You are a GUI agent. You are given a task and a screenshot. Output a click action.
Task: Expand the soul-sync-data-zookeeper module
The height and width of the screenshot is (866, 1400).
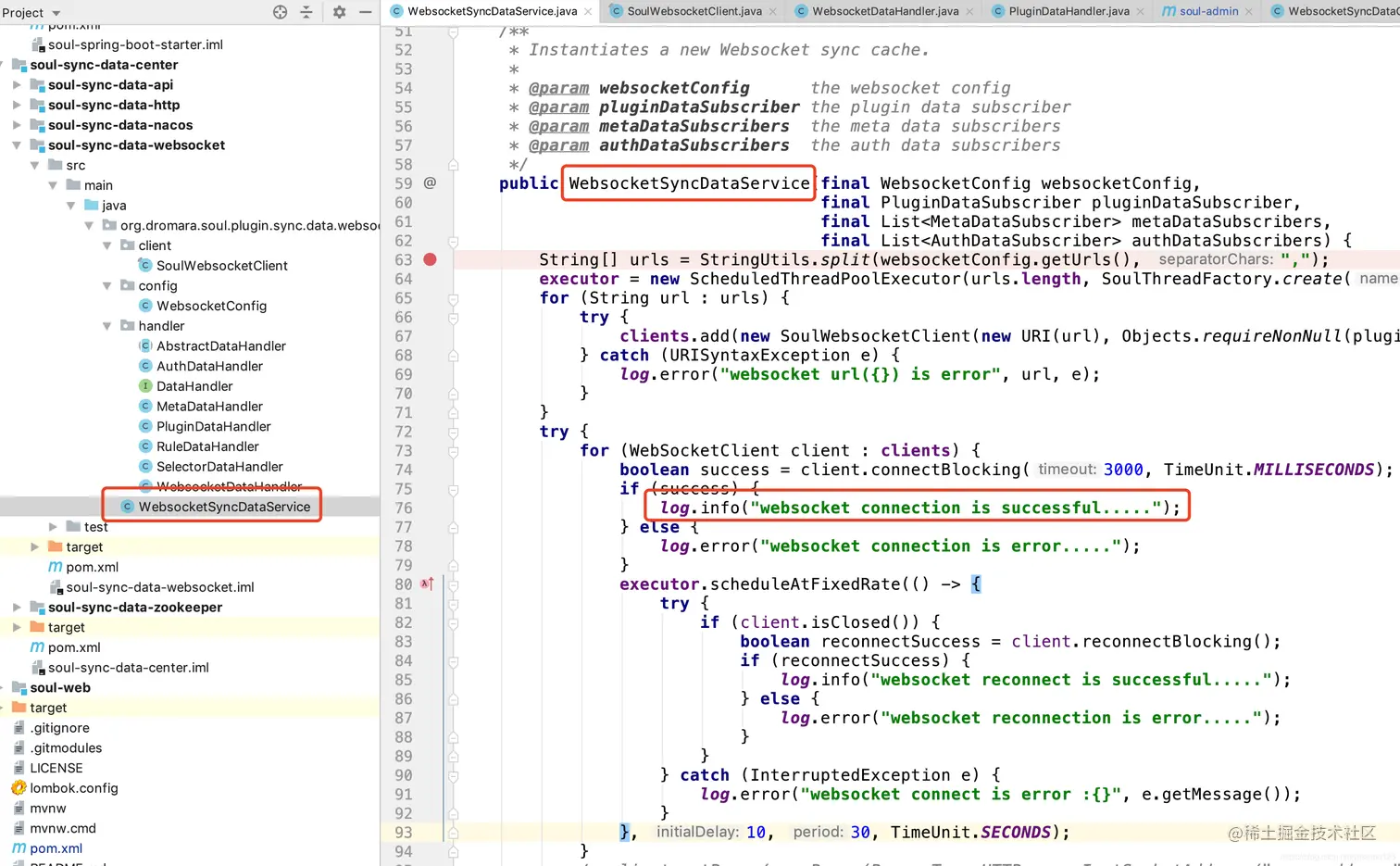click(x=17, y=608)
